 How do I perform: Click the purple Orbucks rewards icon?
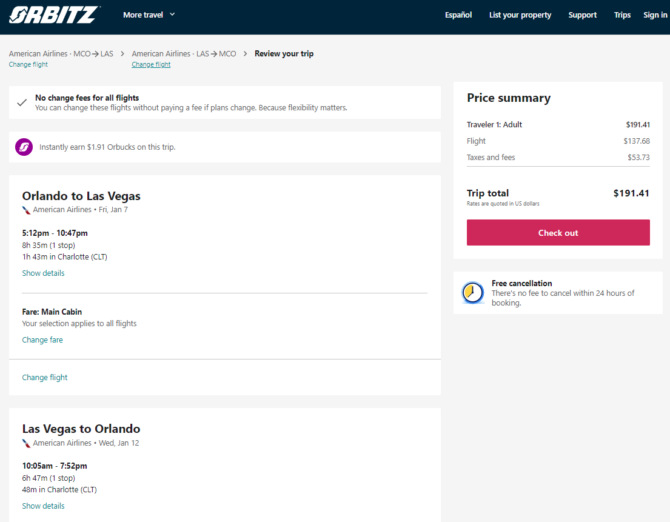click(24, 147)
